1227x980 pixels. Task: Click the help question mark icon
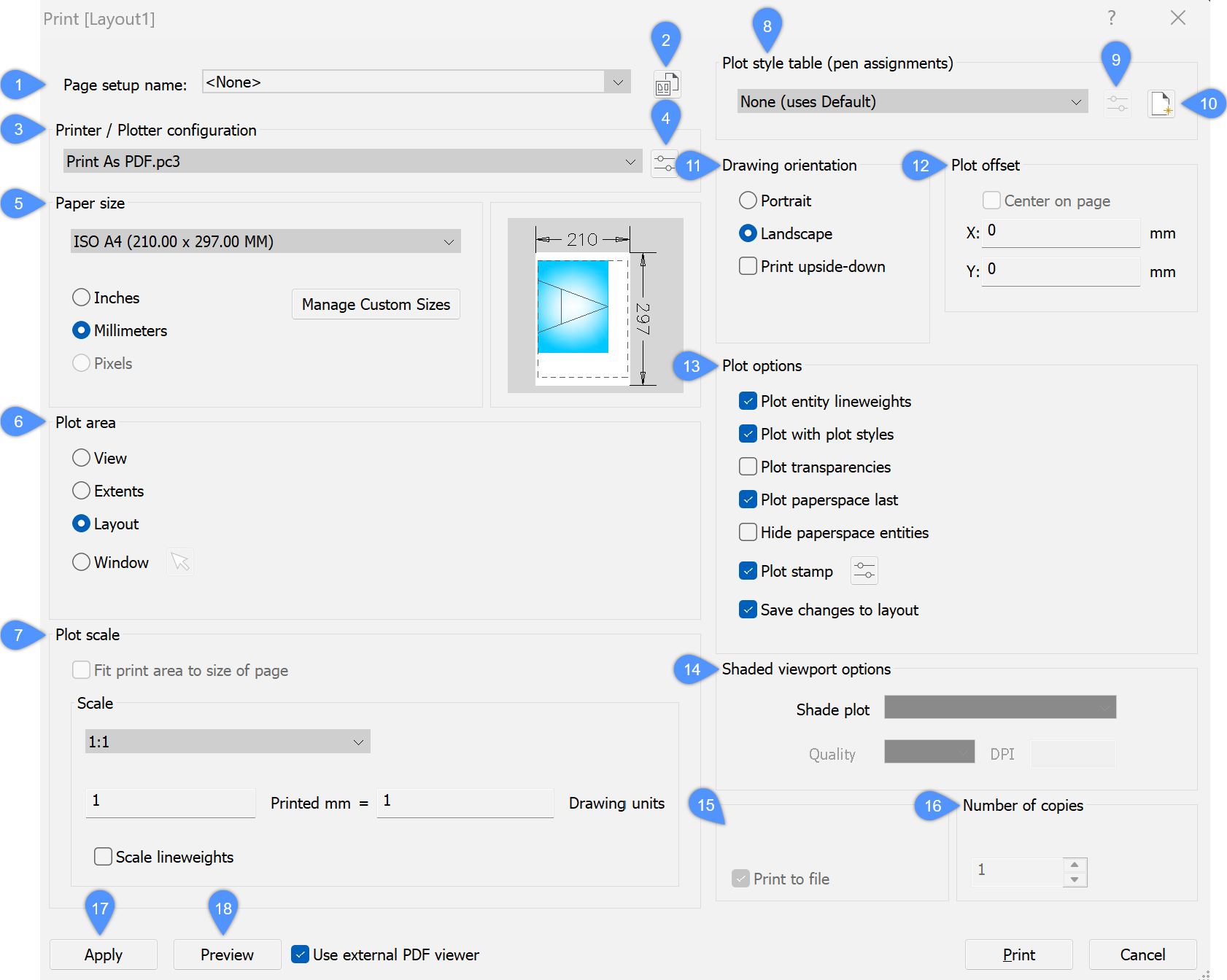[1111, 18]
